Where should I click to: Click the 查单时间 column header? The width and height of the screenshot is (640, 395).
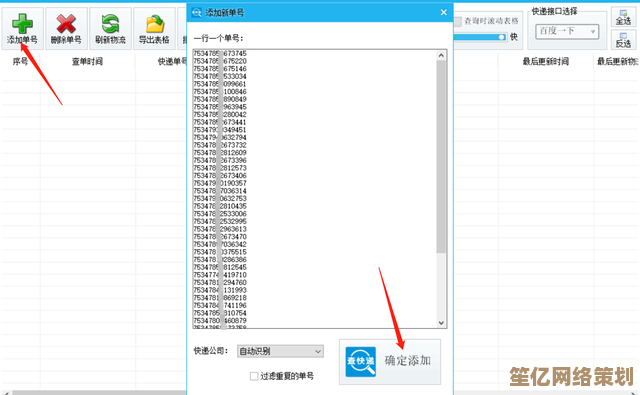87,62
